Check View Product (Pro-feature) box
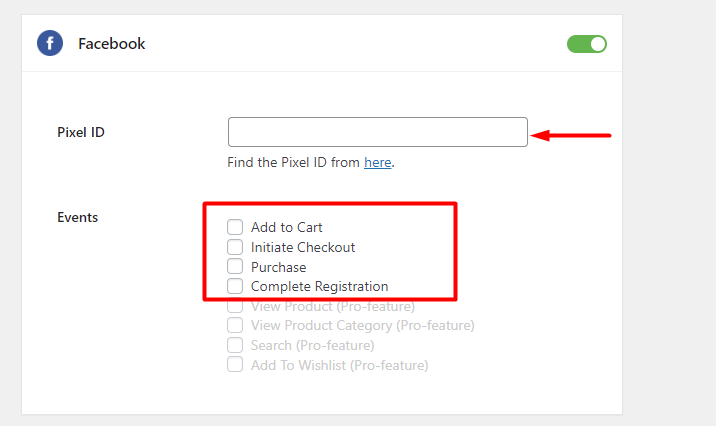 click(235, 306)
